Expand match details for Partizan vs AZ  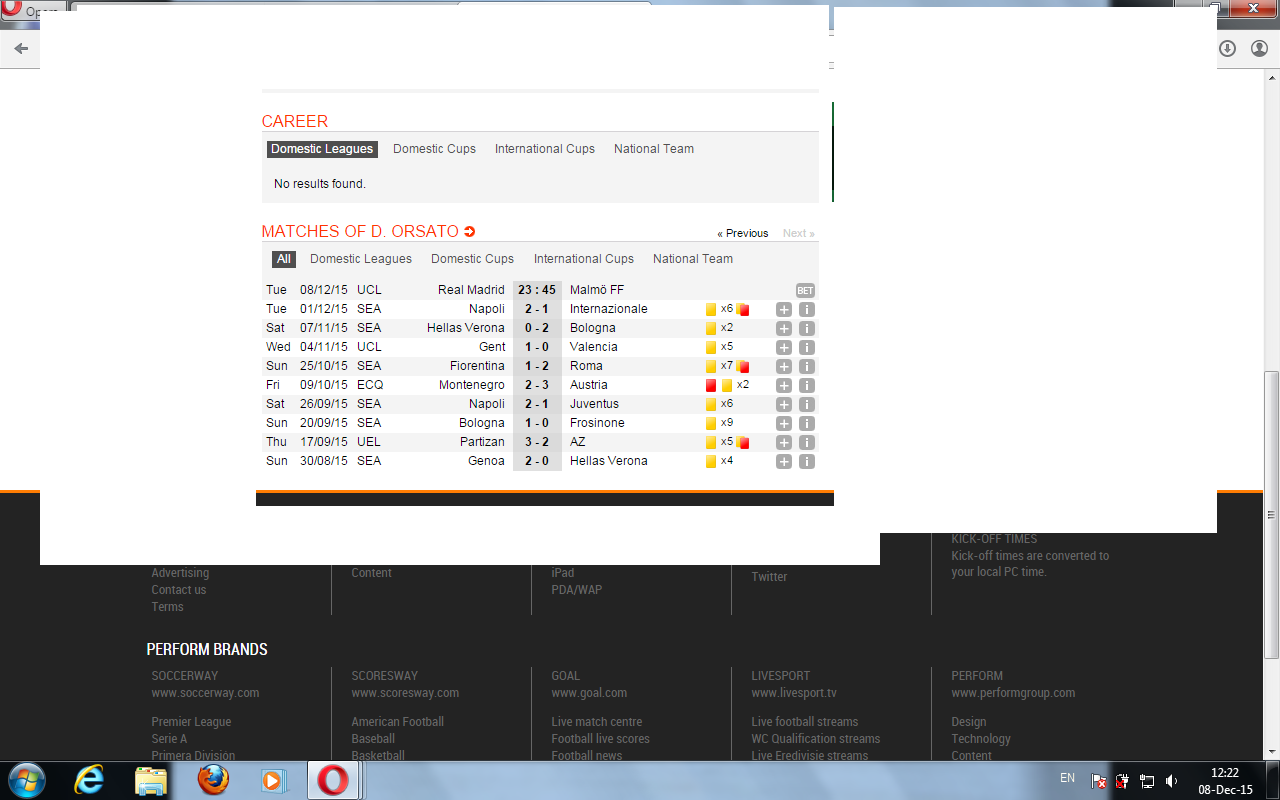pos(784,443)
